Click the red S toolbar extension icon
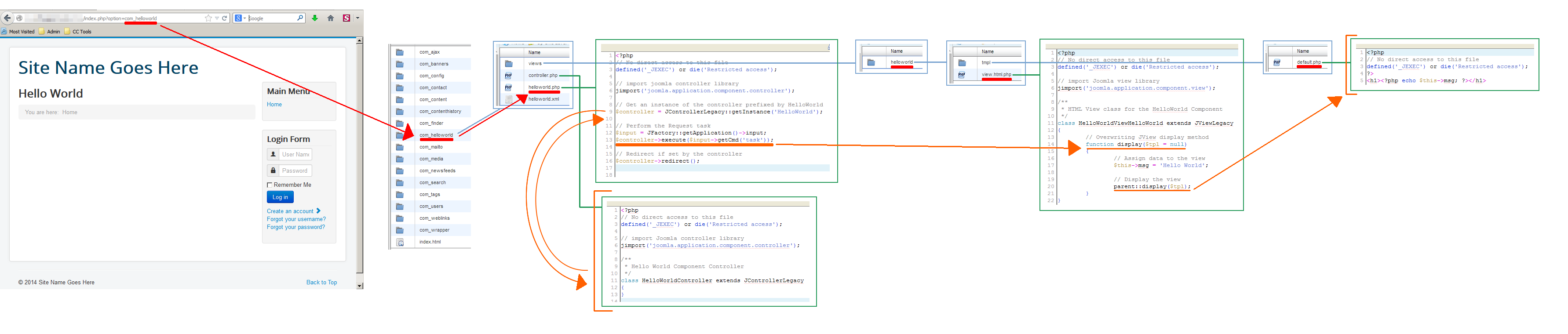Image resolution: width=1568 pixels, height=334 pixels. 346,18
